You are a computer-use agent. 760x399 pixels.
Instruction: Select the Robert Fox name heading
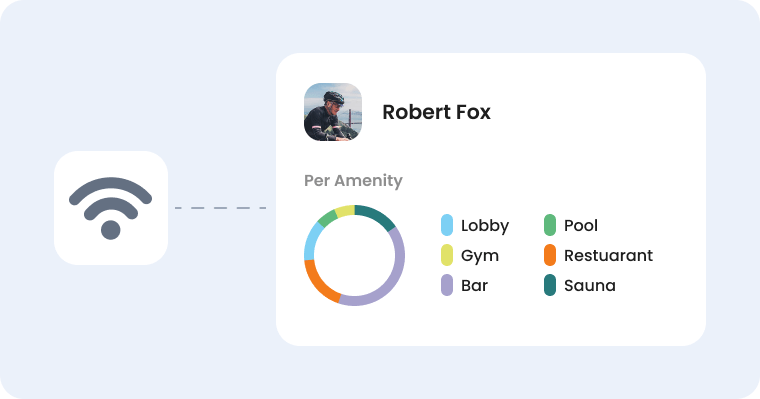[x=436, y=112]
